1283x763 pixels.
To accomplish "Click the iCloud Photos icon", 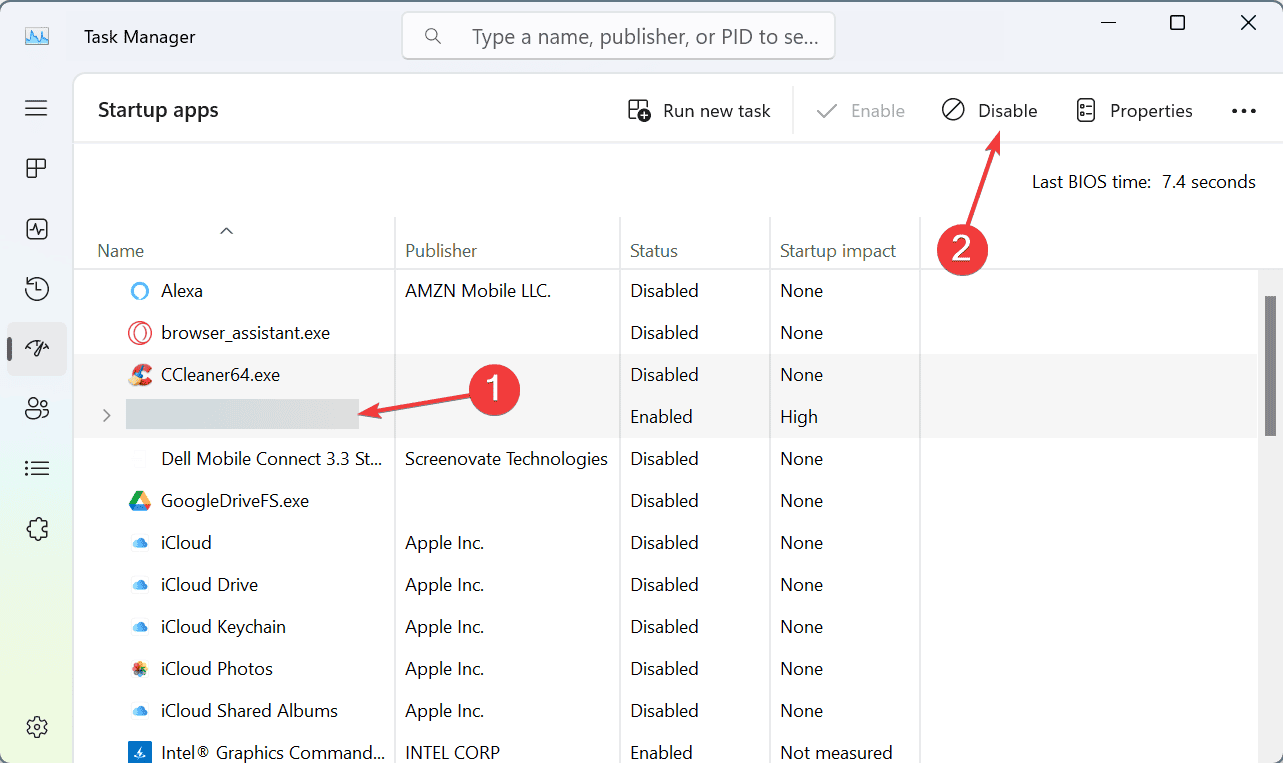I will pos(140,669).
